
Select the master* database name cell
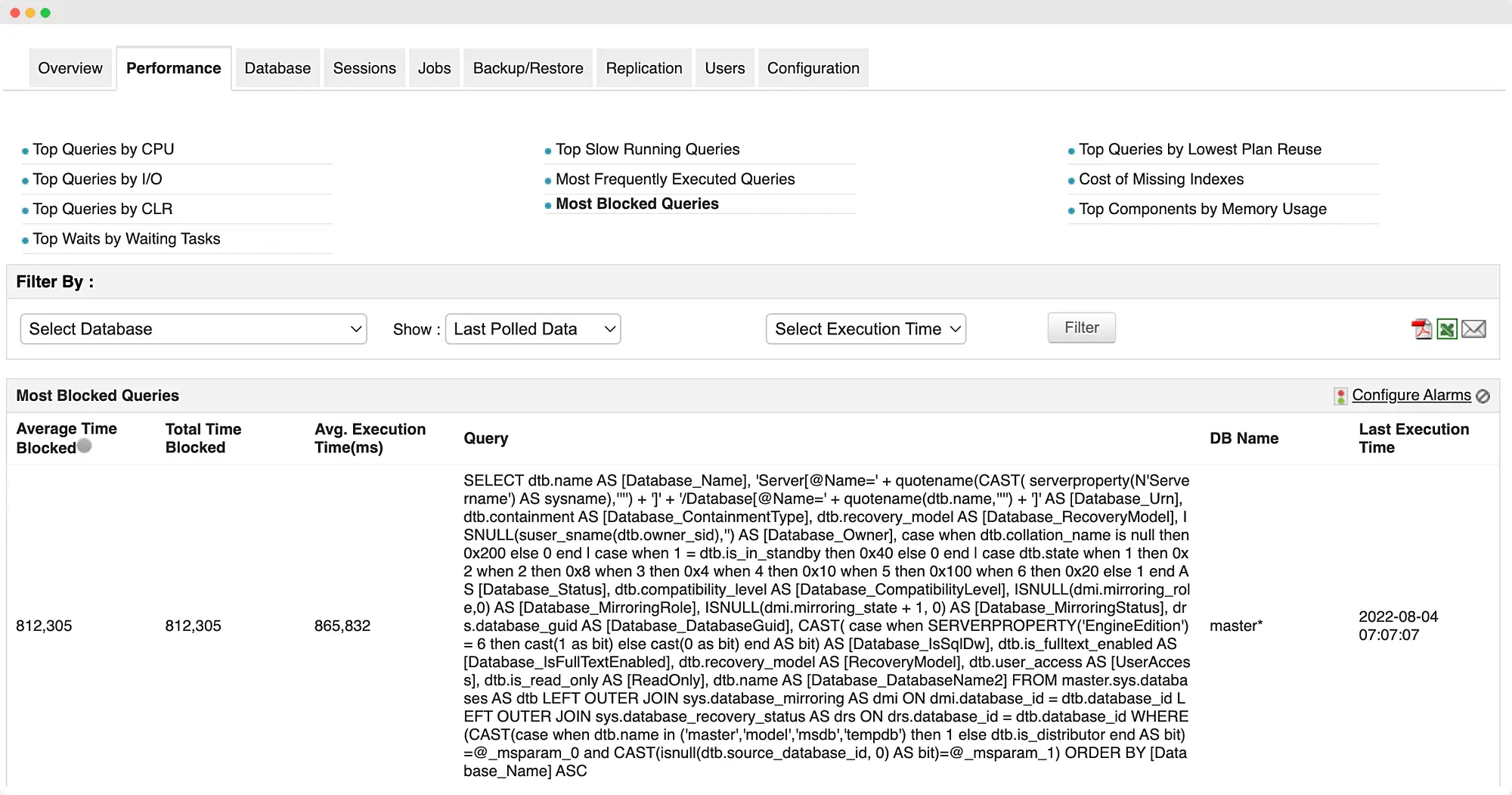pyautogui.click(x=1235, y=626)
